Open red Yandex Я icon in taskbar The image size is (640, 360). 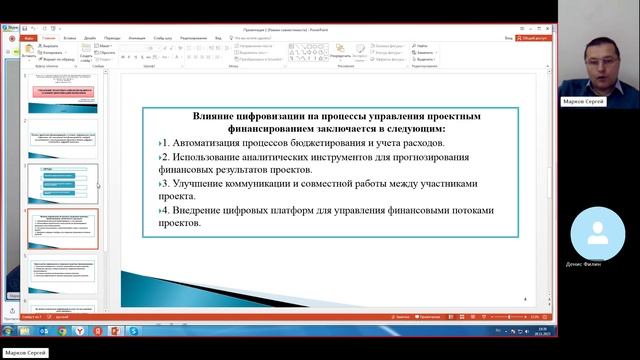[98, 331]
